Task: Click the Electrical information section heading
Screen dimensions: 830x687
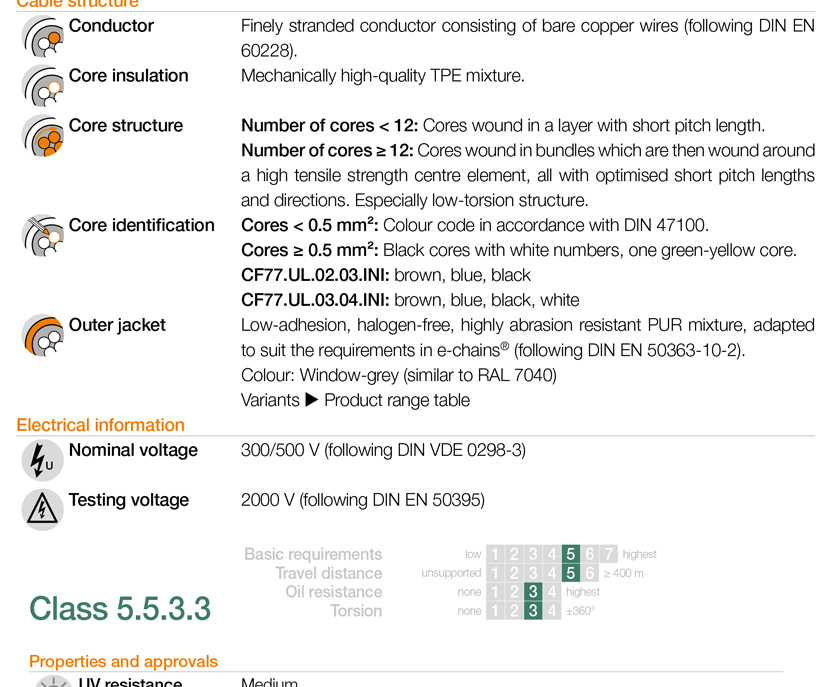Action: pyautogui.click(x=101, y=425)
